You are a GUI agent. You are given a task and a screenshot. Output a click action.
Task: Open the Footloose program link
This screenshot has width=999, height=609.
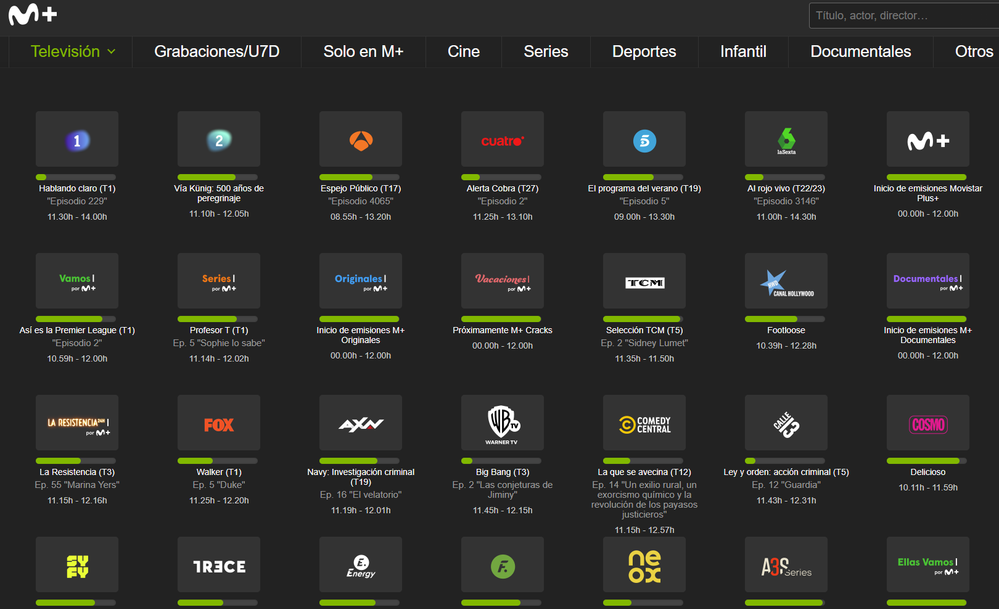(786, 330)
